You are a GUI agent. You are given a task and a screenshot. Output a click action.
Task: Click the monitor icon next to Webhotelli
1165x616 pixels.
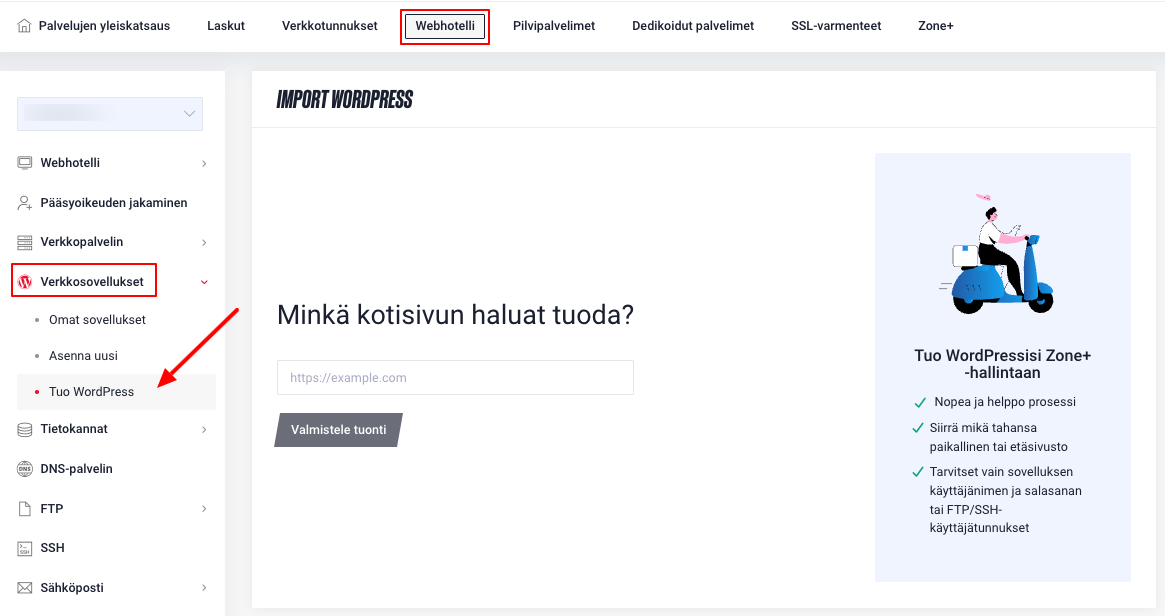(25, 163)
